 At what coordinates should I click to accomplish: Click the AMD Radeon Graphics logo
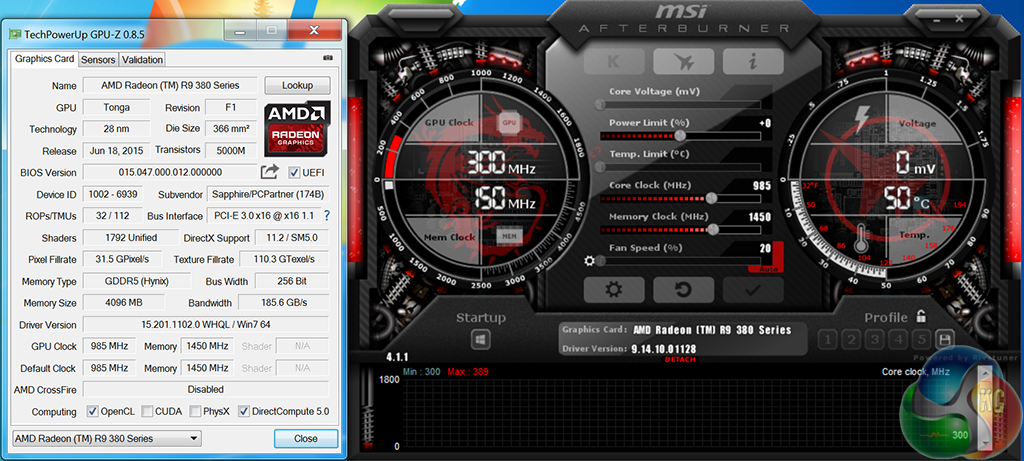(298, 127)
